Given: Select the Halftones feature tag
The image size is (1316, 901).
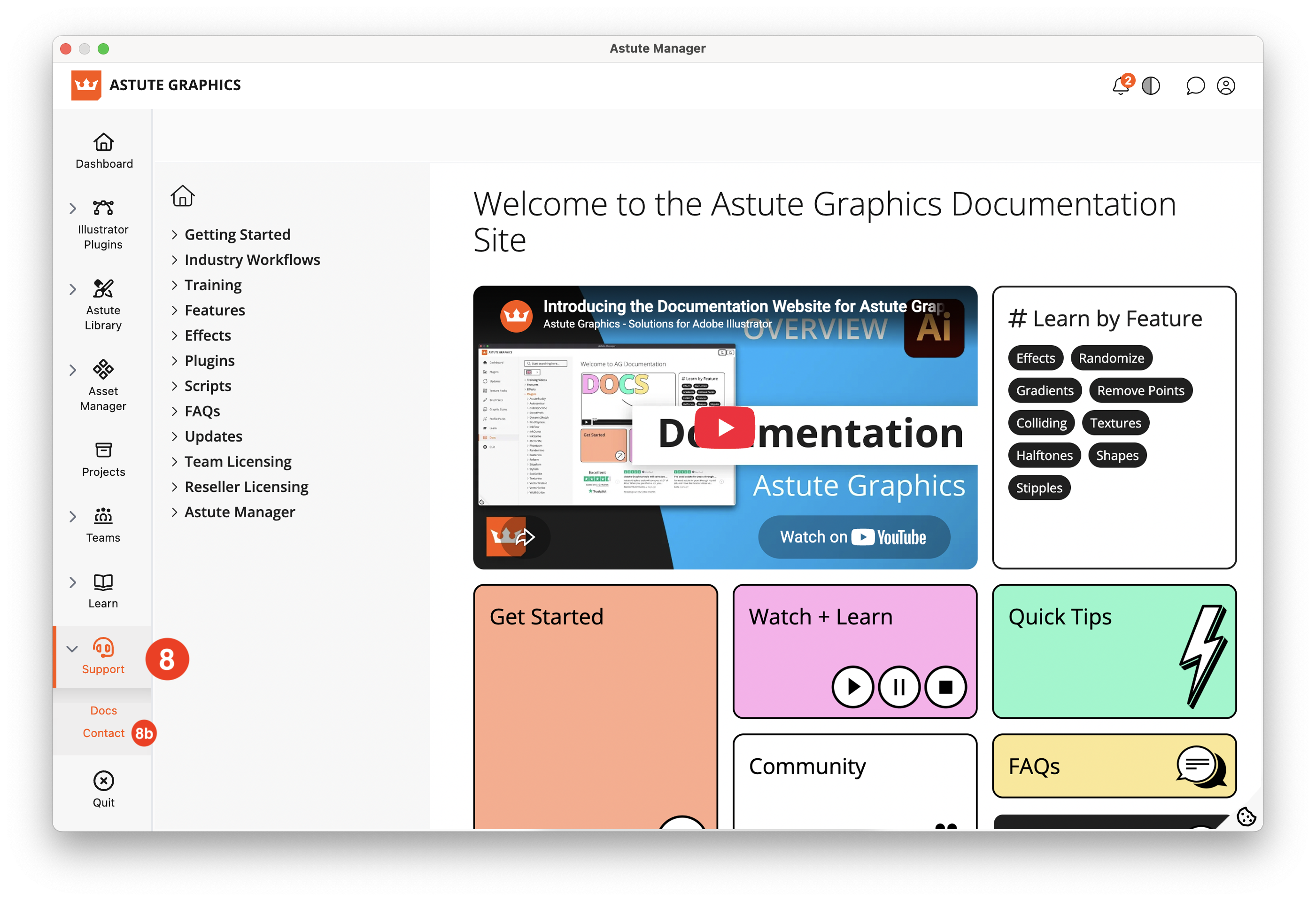Looking at the screenshot, I should 1044,455.
